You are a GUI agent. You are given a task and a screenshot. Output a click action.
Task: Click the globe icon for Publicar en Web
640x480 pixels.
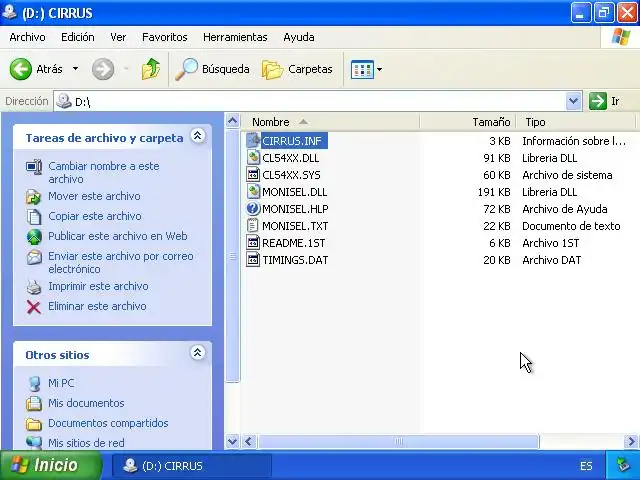pos(34,237)
